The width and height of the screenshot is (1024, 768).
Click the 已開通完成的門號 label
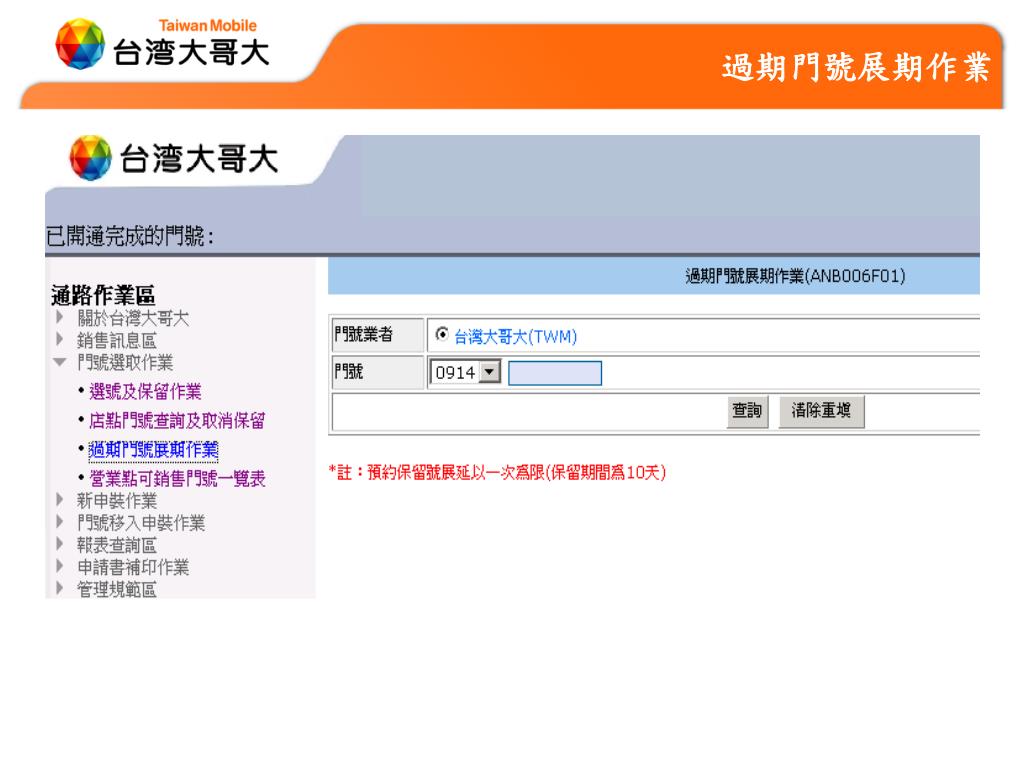130,236
